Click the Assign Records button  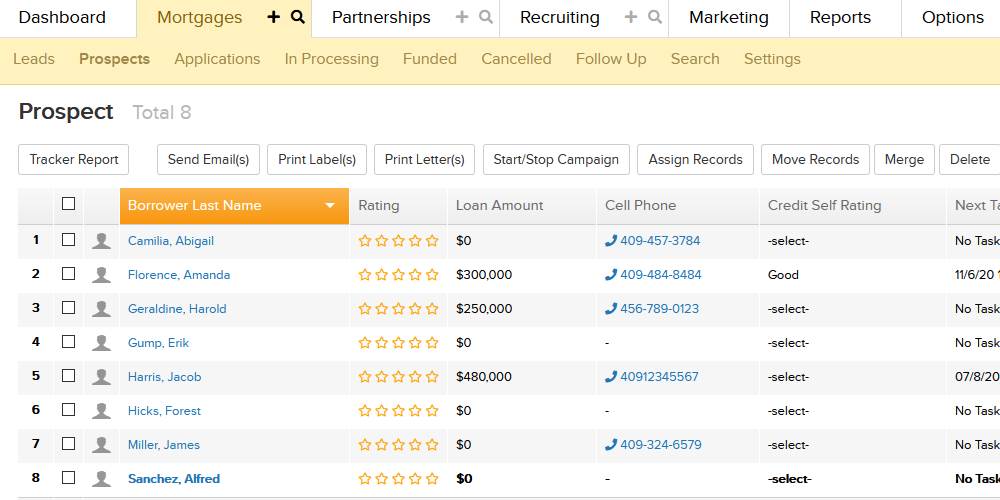tap(695, 159)
